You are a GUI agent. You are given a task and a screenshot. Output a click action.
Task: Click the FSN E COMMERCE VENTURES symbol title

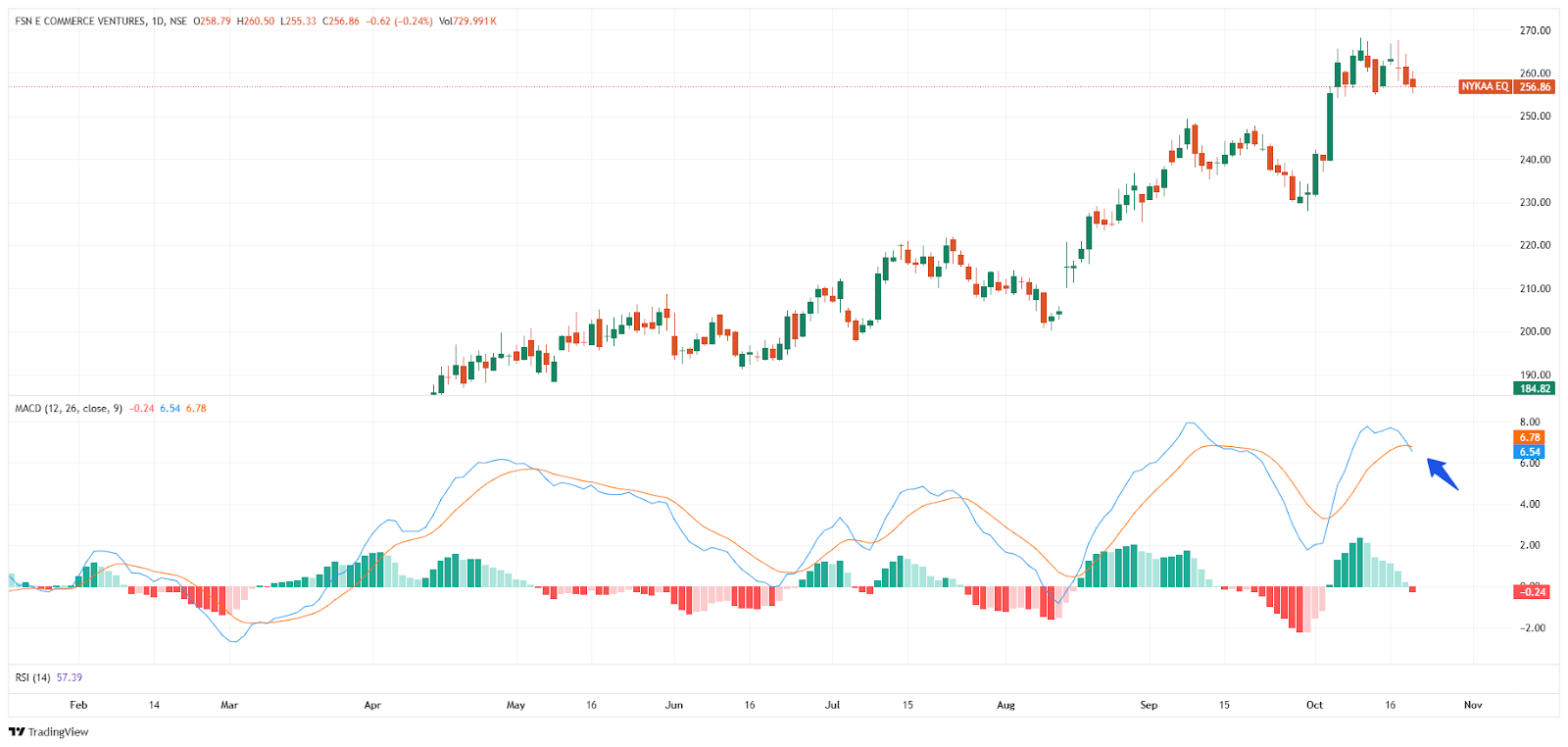click(x=80, y=21)
